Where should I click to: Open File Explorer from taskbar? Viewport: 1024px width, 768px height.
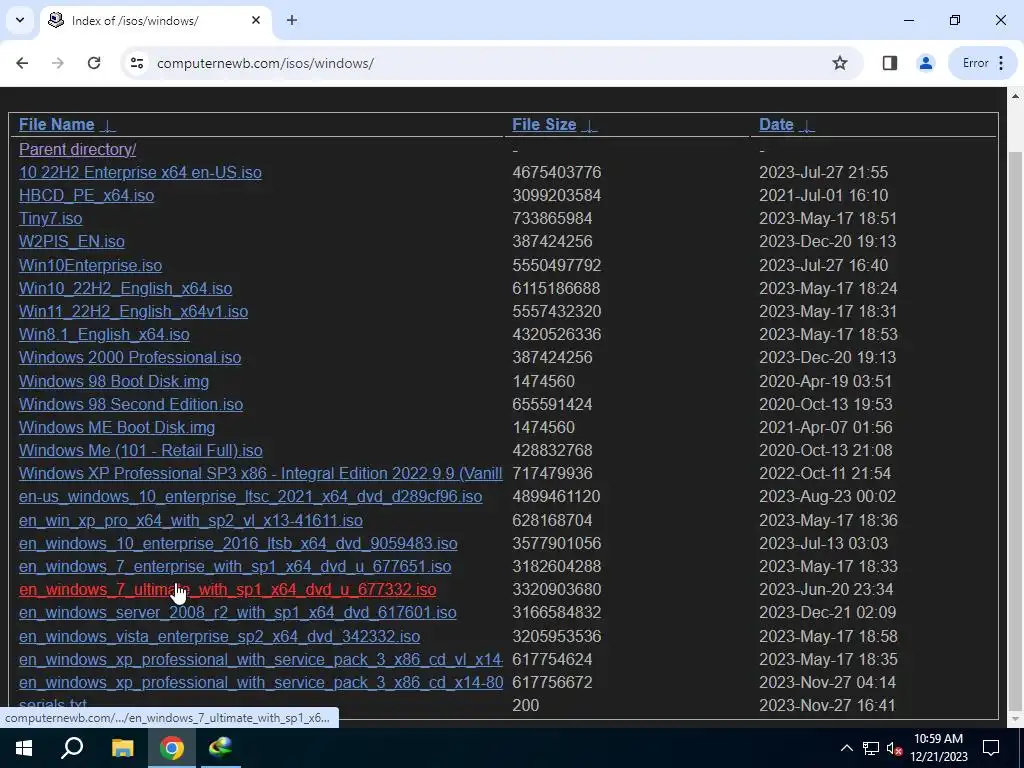point(122,748)
